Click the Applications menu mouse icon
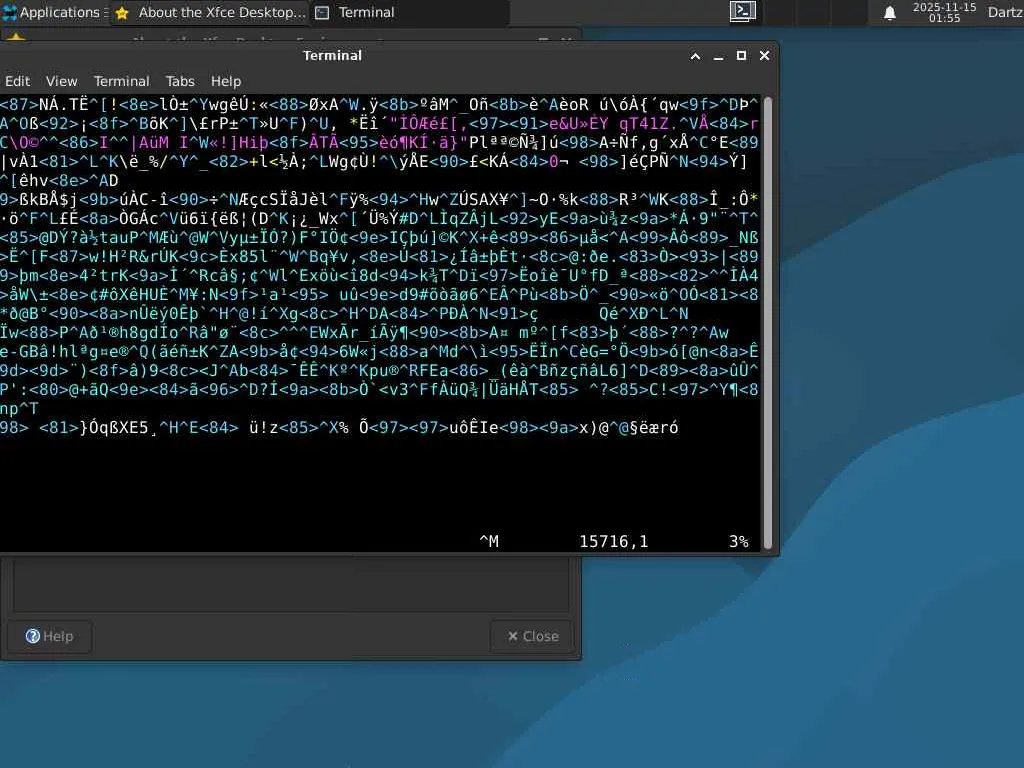Viewport: 1024px width, 768px height. click(x=10, y=12)
